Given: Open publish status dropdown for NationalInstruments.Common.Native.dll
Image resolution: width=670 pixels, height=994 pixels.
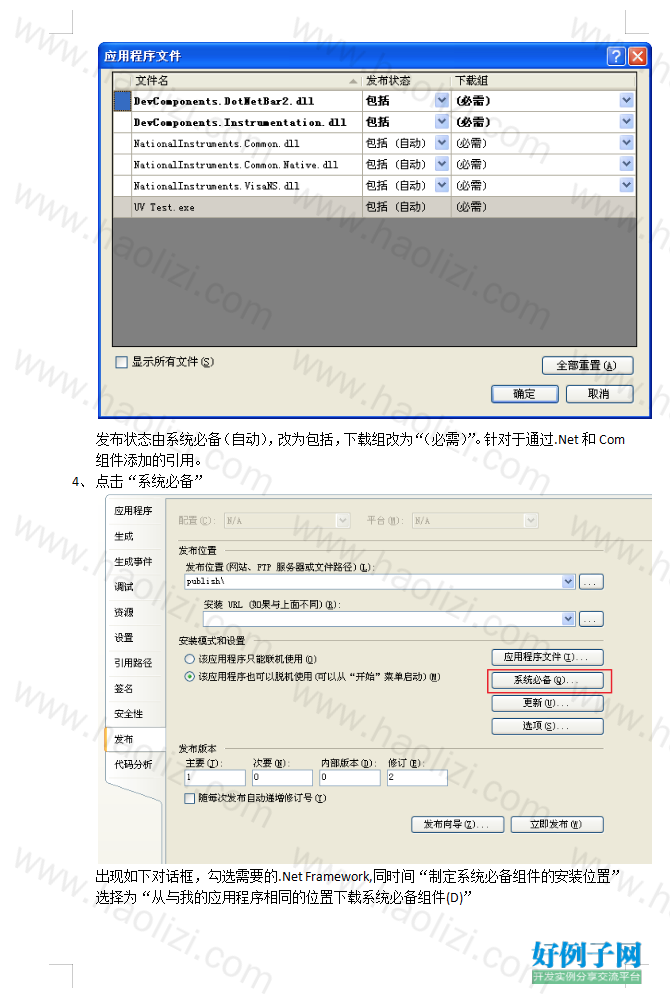Looking at the screenshot, I should [442, 164].
